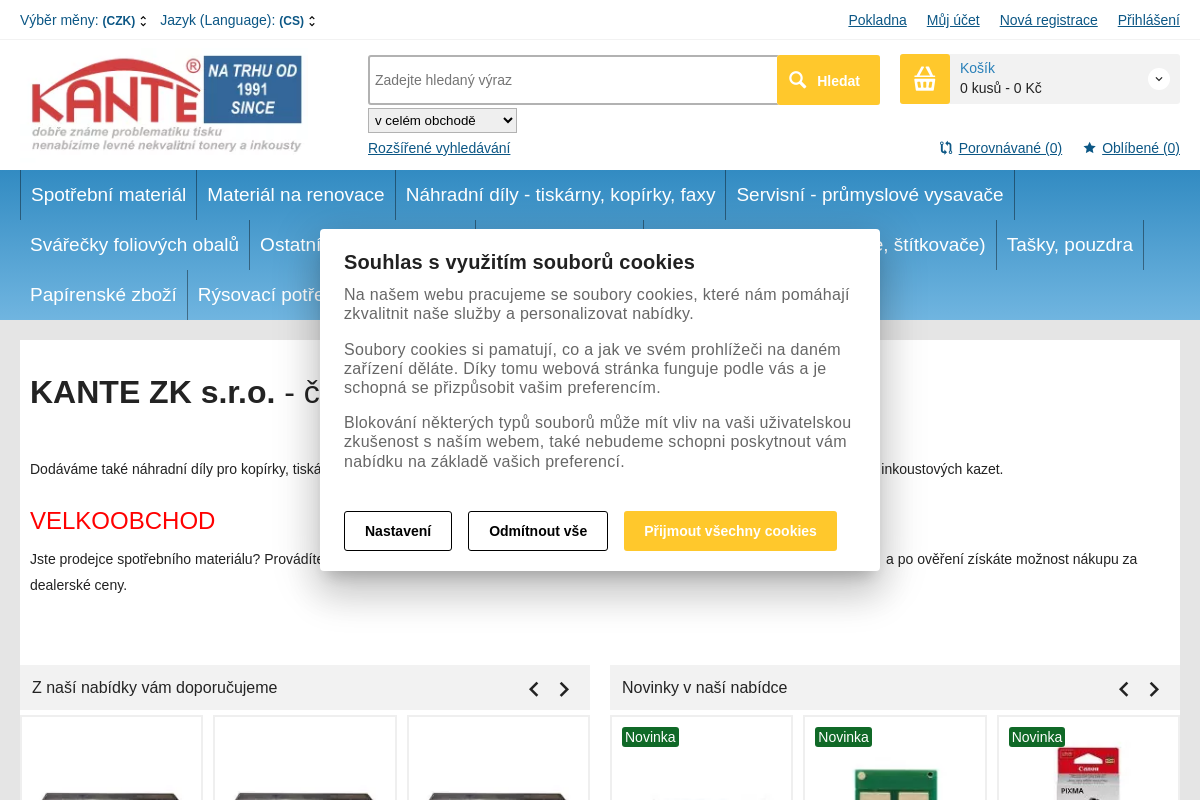Open Nová registrace link
Screen dimensions: 1200x800
coord(1048,20)
